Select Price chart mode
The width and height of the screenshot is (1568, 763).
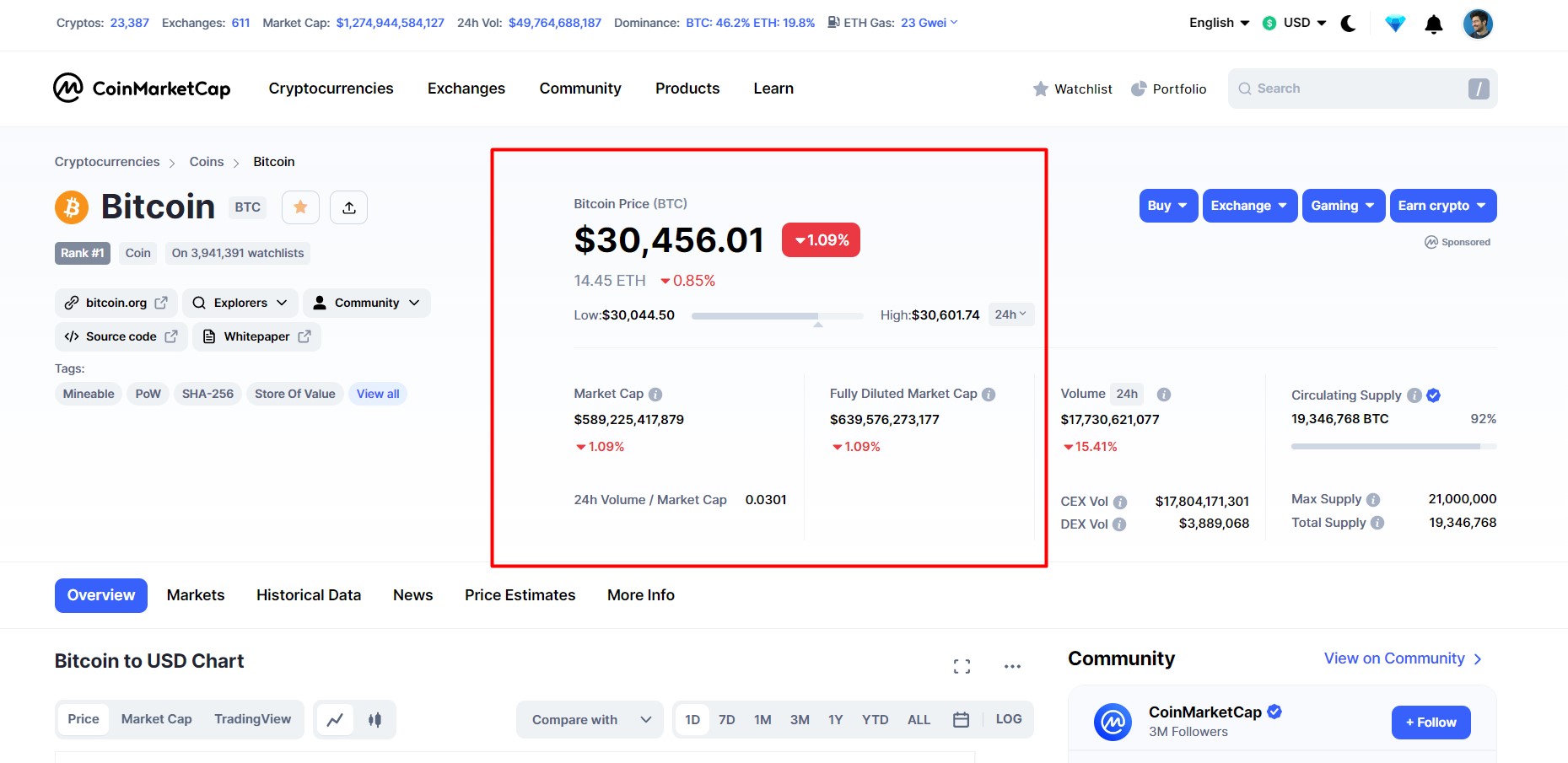pos(84,719)
